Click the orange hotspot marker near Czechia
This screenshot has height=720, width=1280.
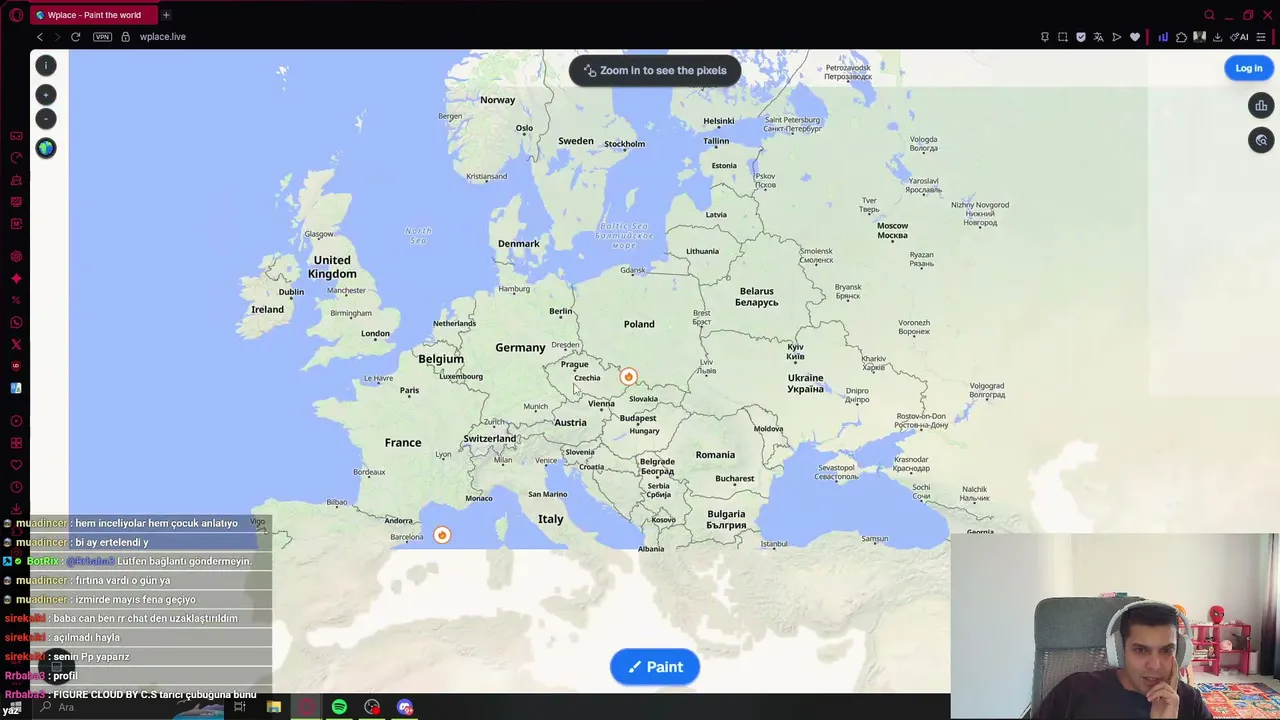point(628,377)
